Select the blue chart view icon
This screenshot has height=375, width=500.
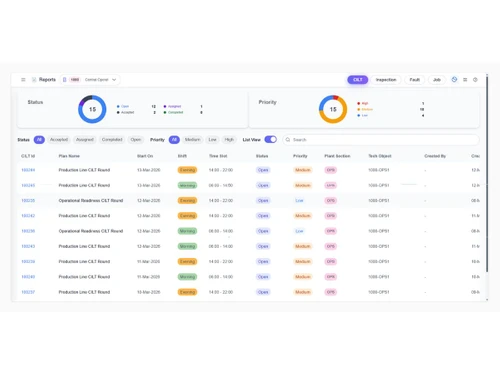pyautogui.click(x=454, y=79)
